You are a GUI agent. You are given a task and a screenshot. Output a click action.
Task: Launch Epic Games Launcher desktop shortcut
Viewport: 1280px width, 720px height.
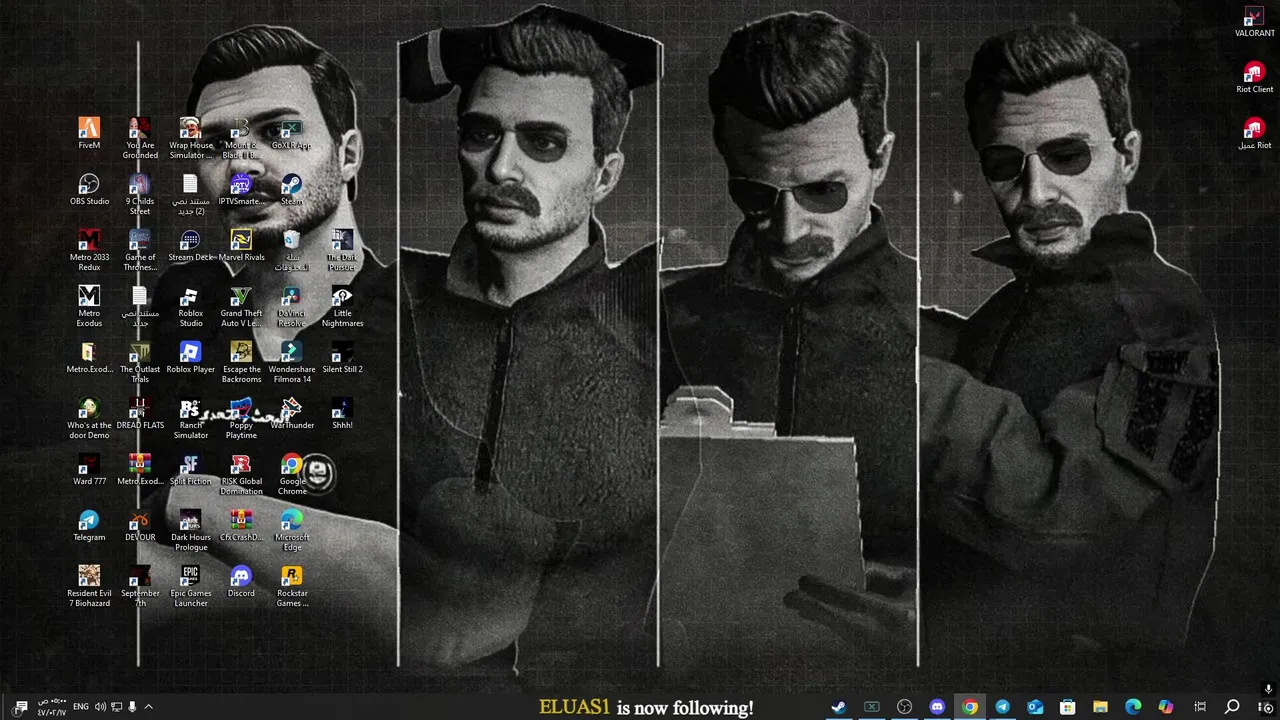[x=190, y=587]
